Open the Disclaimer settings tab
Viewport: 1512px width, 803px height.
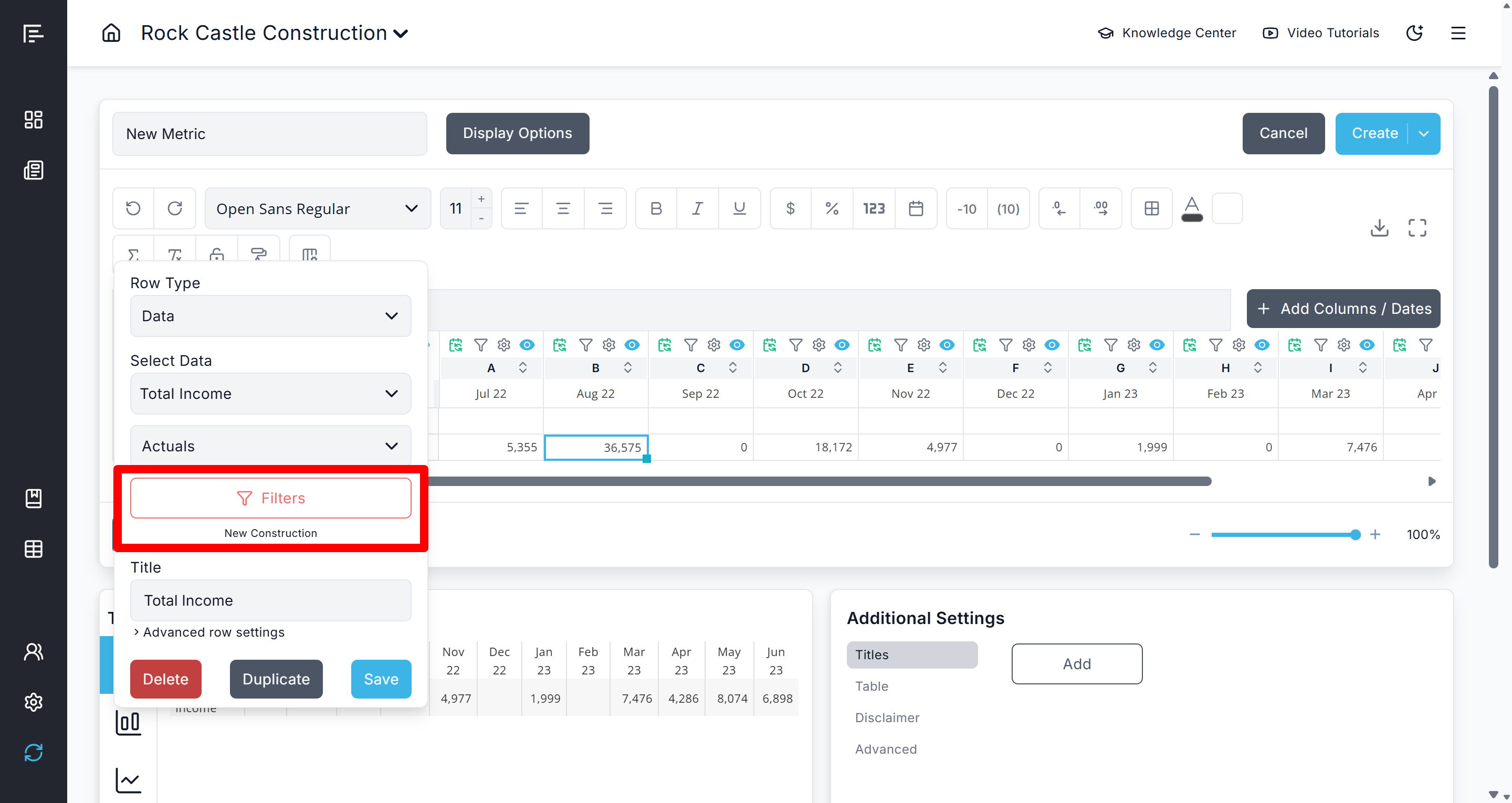pos(886,718)
